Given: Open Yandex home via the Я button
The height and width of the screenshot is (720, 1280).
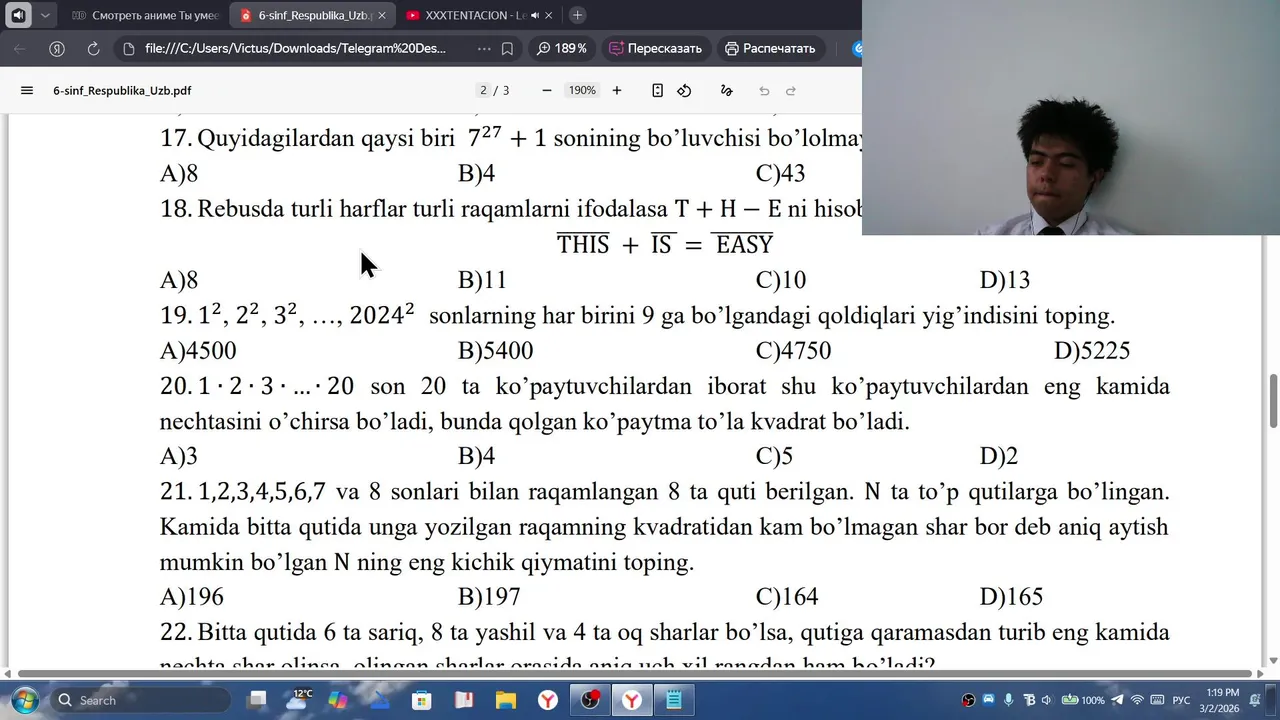Looking at the screenshot, I should point(57,48).
